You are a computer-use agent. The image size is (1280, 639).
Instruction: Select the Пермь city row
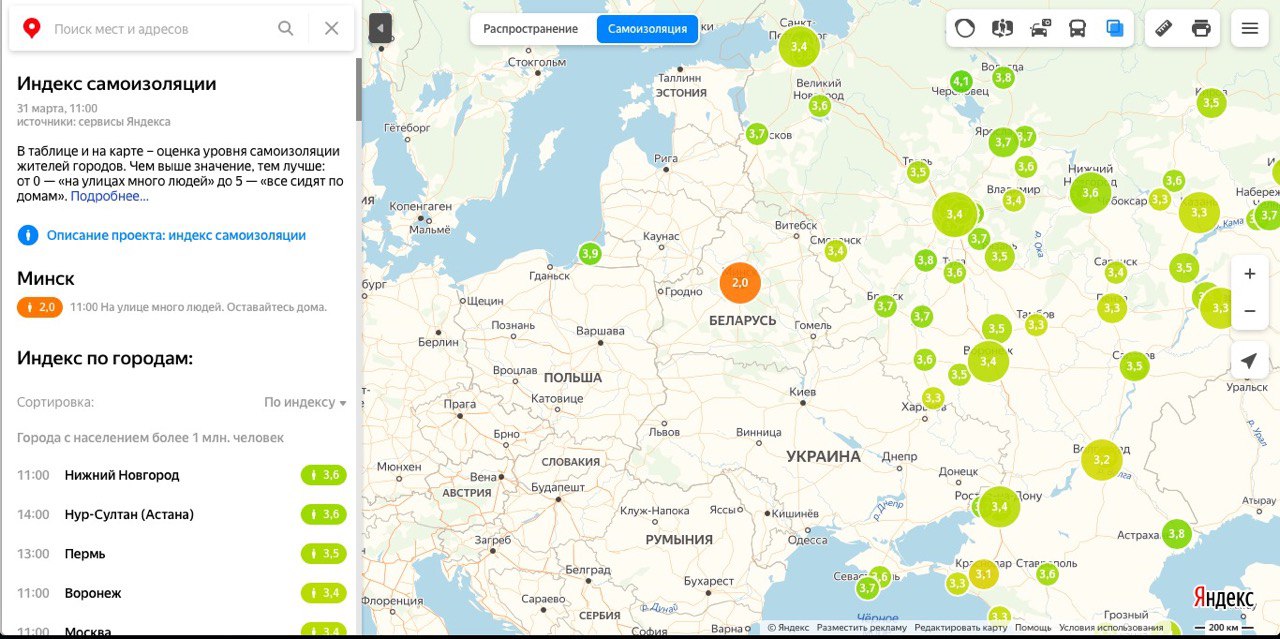(x=181, y=554)
